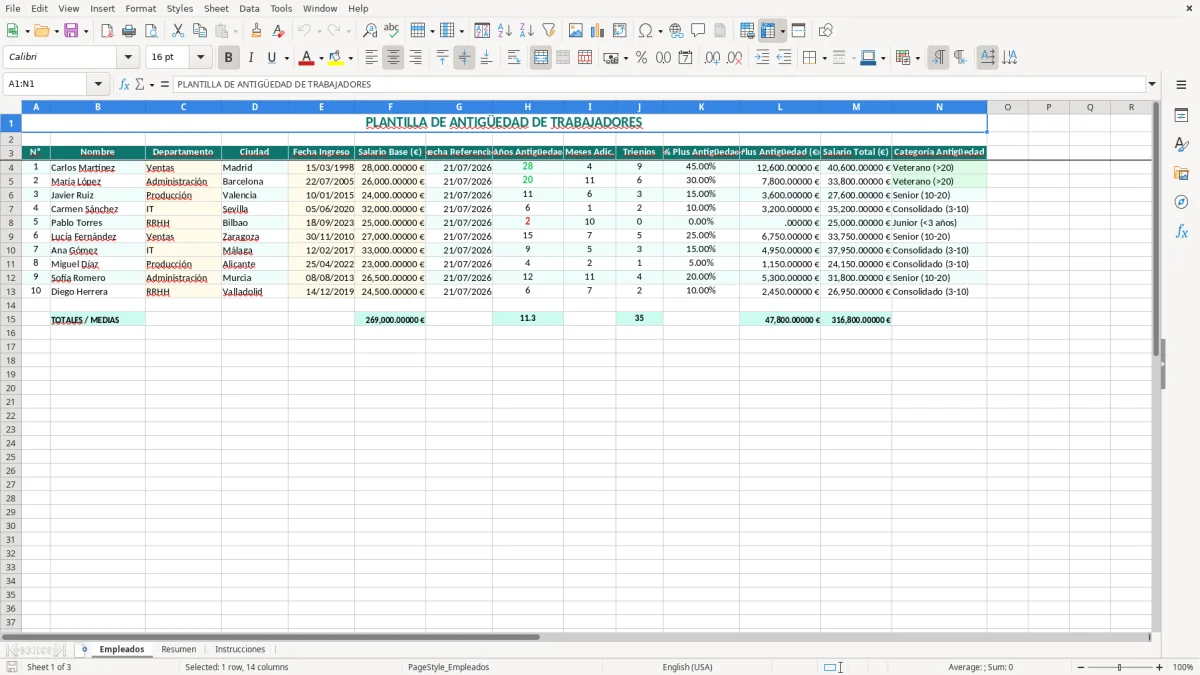The height and width of the screenshot is (675, 1200).
Task: Open the sidebar Styles panel icon
Action: click(1181, 144)
